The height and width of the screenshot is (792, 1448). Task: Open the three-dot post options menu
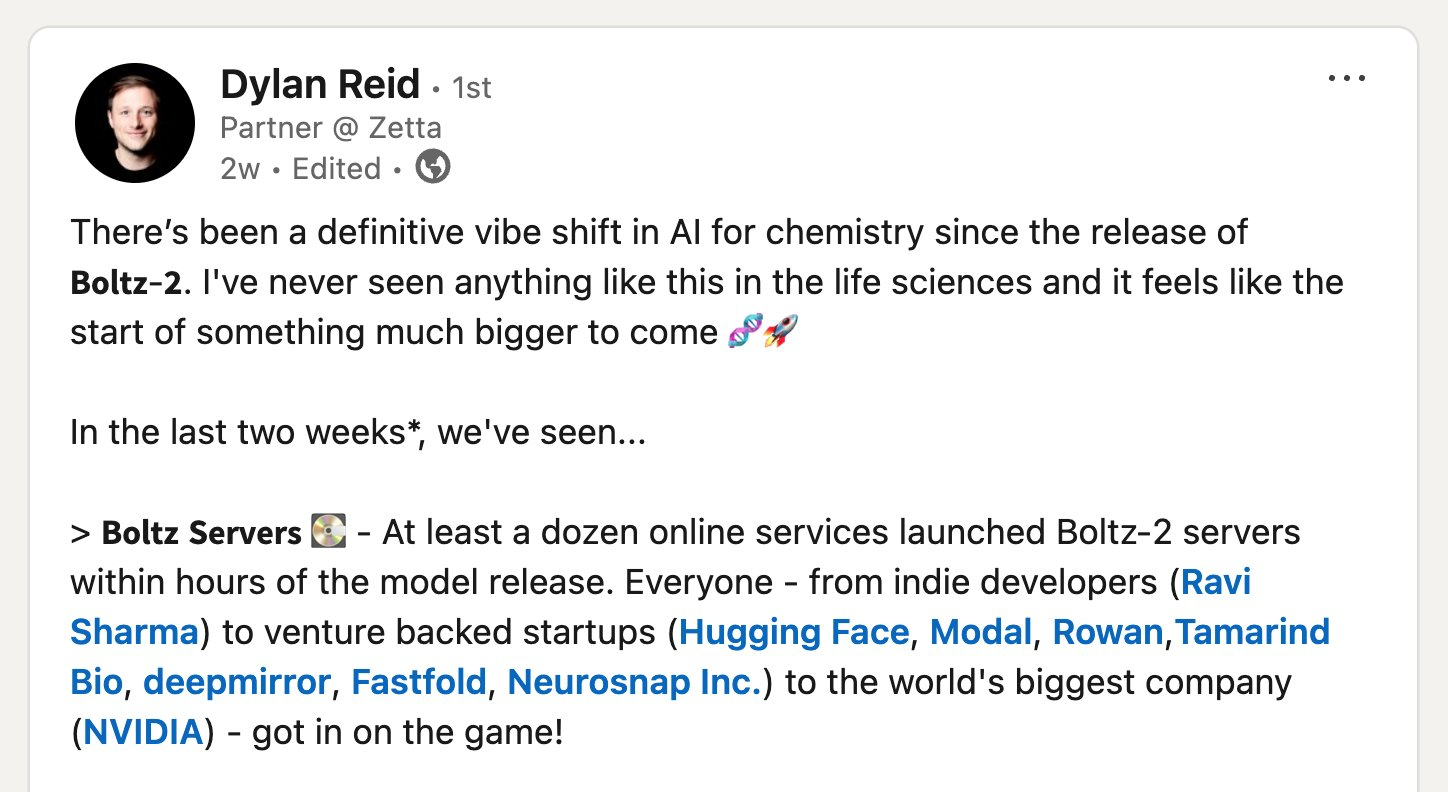click(x=1346, y=79)
